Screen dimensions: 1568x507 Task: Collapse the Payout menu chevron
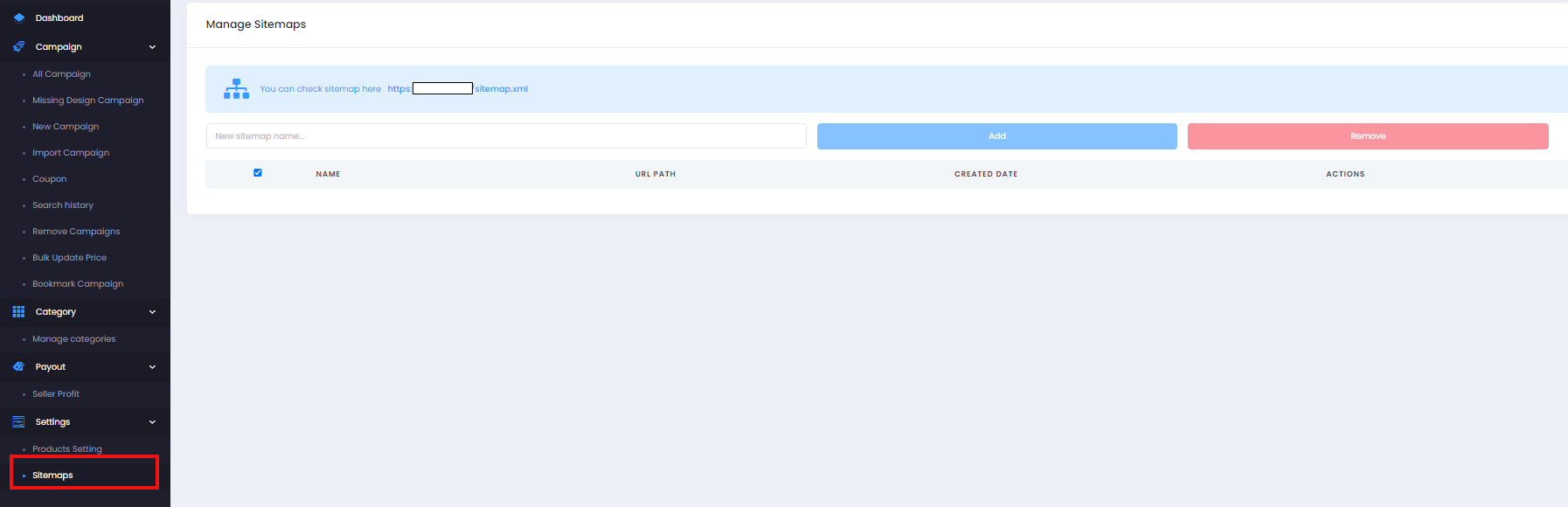(152, 367)
